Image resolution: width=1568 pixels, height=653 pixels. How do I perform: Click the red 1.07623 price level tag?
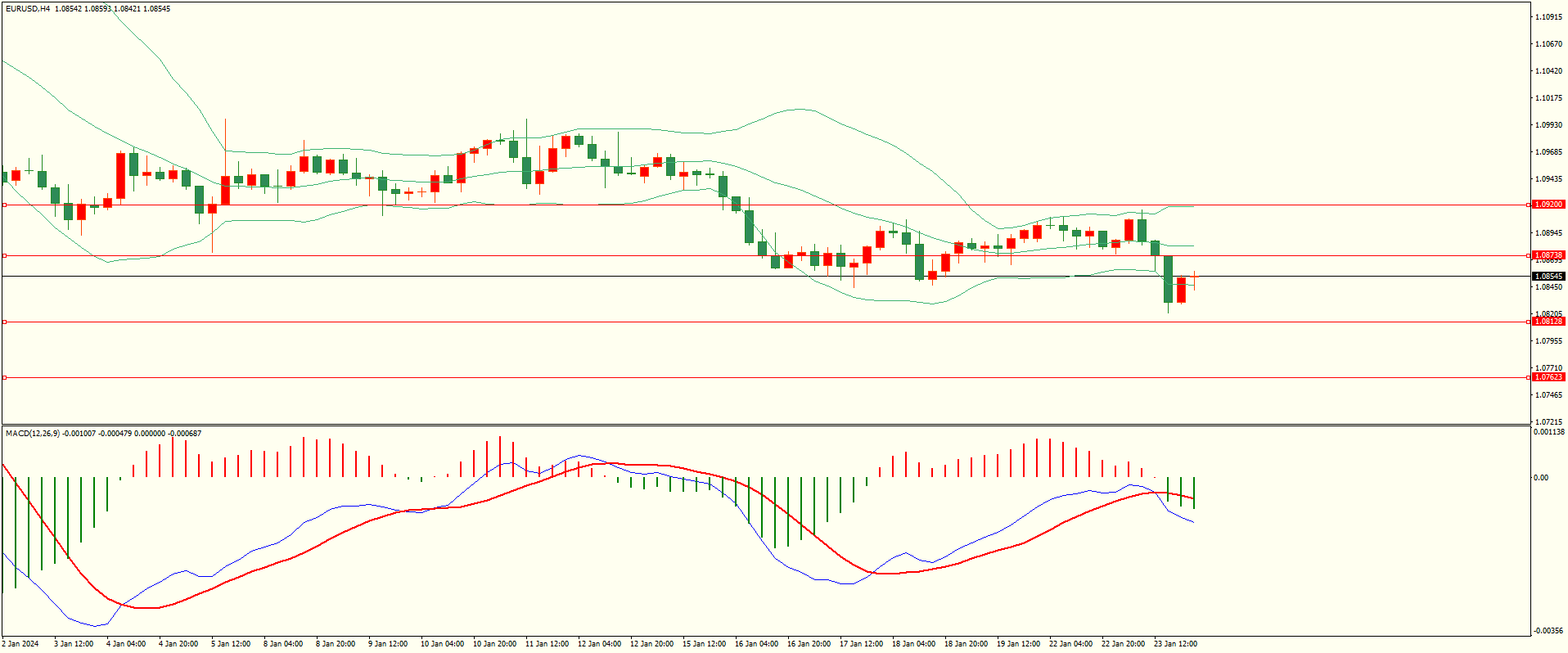pyautogui.click(x=1548, y=377)
